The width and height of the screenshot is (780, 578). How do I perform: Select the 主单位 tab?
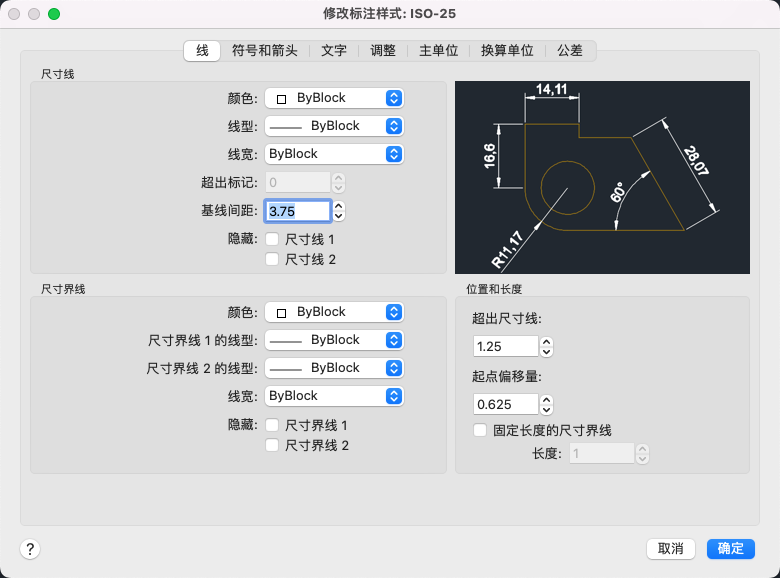pyautogui.click(x=439, y=51)
